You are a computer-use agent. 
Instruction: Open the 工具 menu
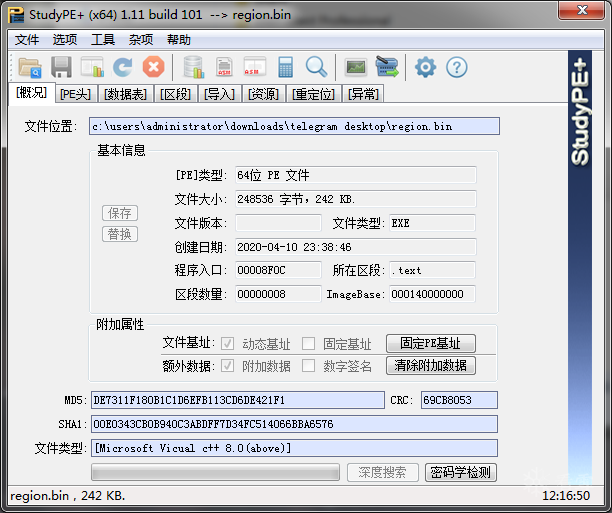[x=103, y=39]
